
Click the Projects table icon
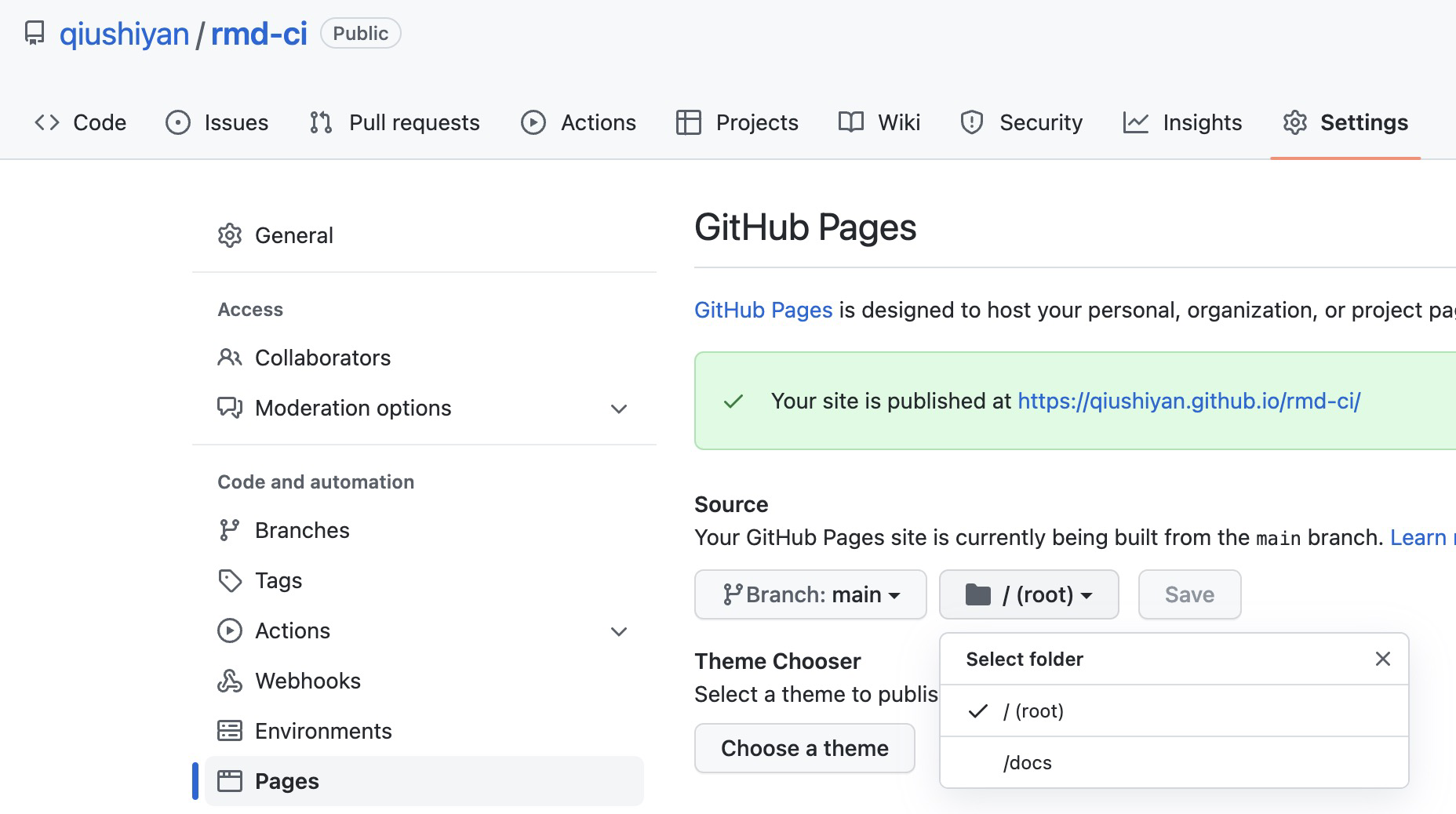tap(688, 122)
